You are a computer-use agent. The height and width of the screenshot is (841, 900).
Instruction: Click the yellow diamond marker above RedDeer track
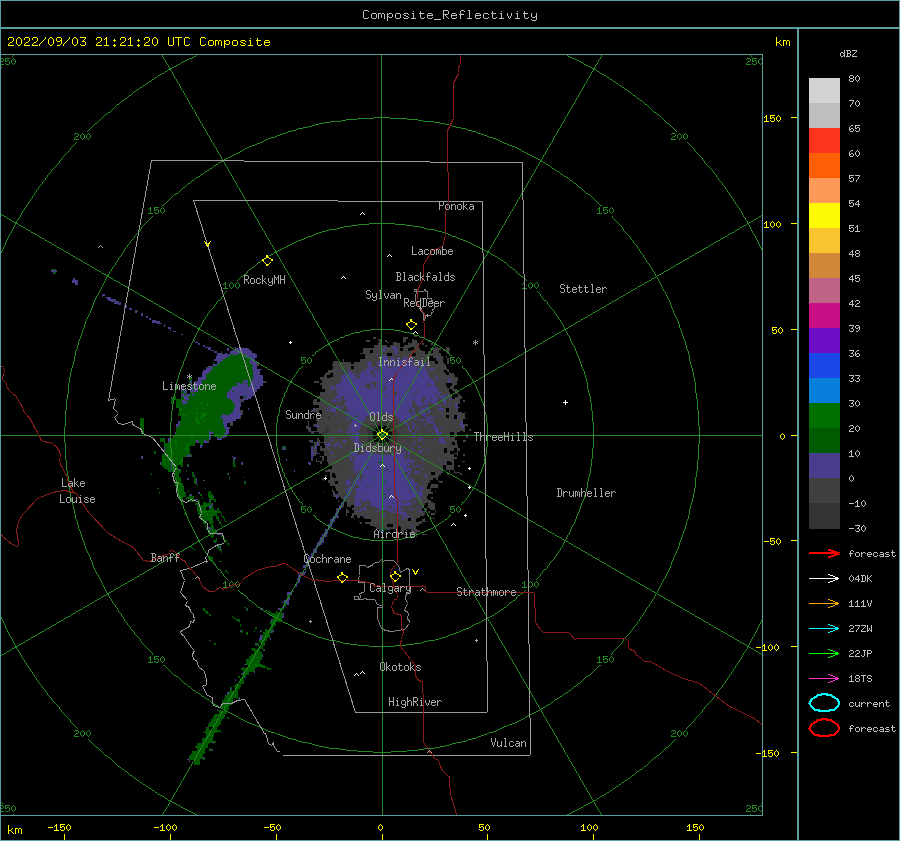click(x=412, y=325)
